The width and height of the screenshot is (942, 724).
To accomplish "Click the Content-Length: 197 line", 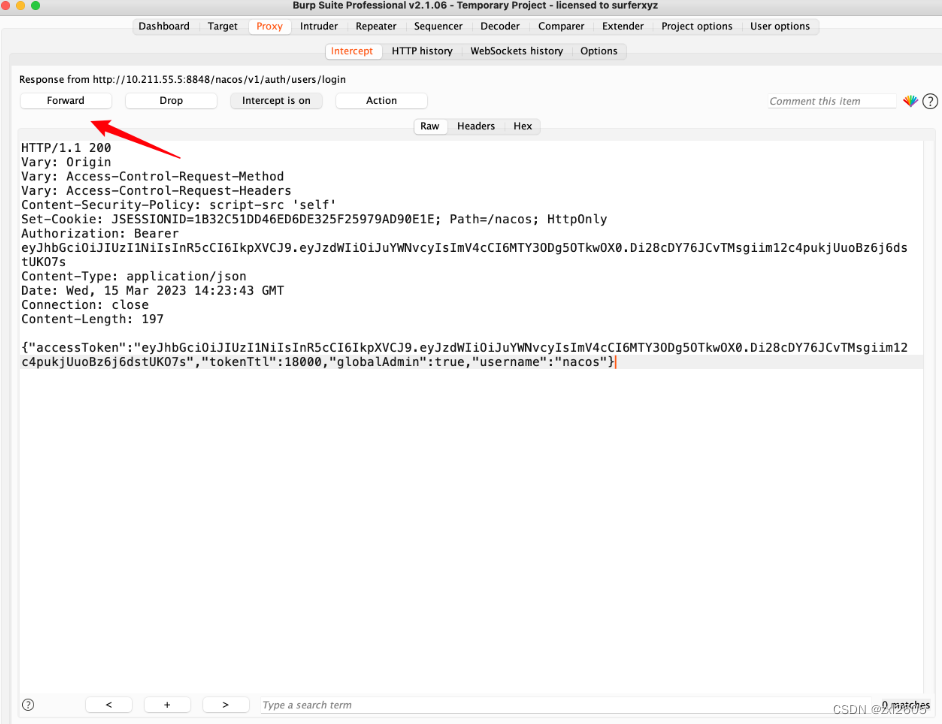I will point(93,319).
